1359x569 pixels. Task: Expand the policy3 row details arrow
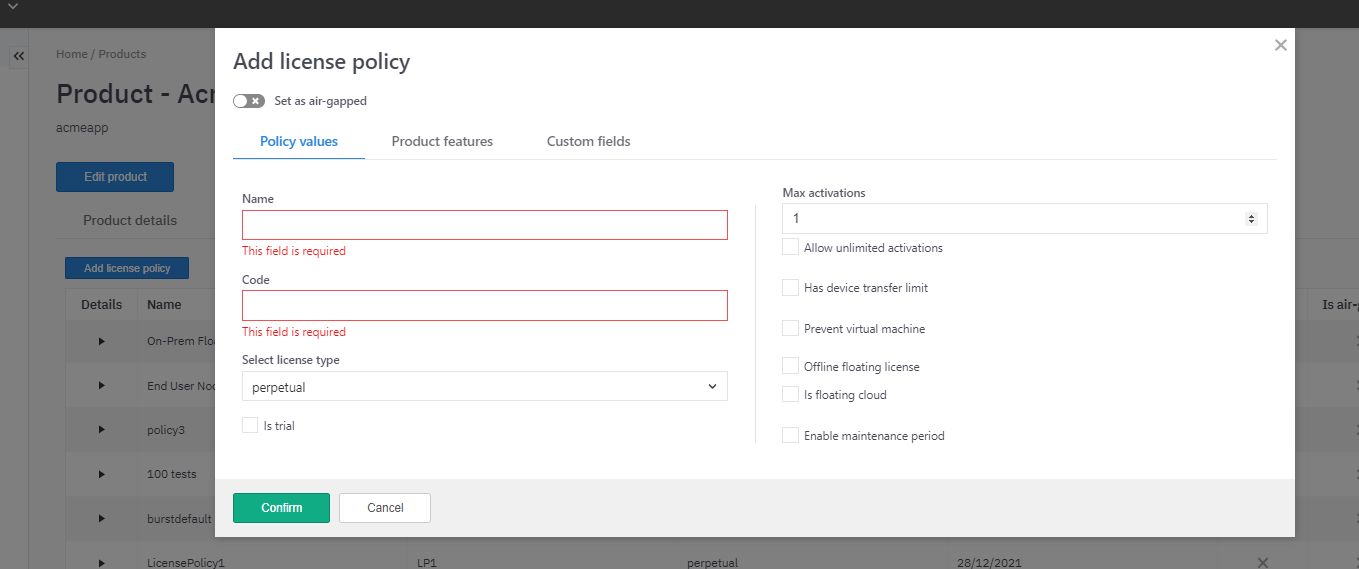tap(101, 429)
